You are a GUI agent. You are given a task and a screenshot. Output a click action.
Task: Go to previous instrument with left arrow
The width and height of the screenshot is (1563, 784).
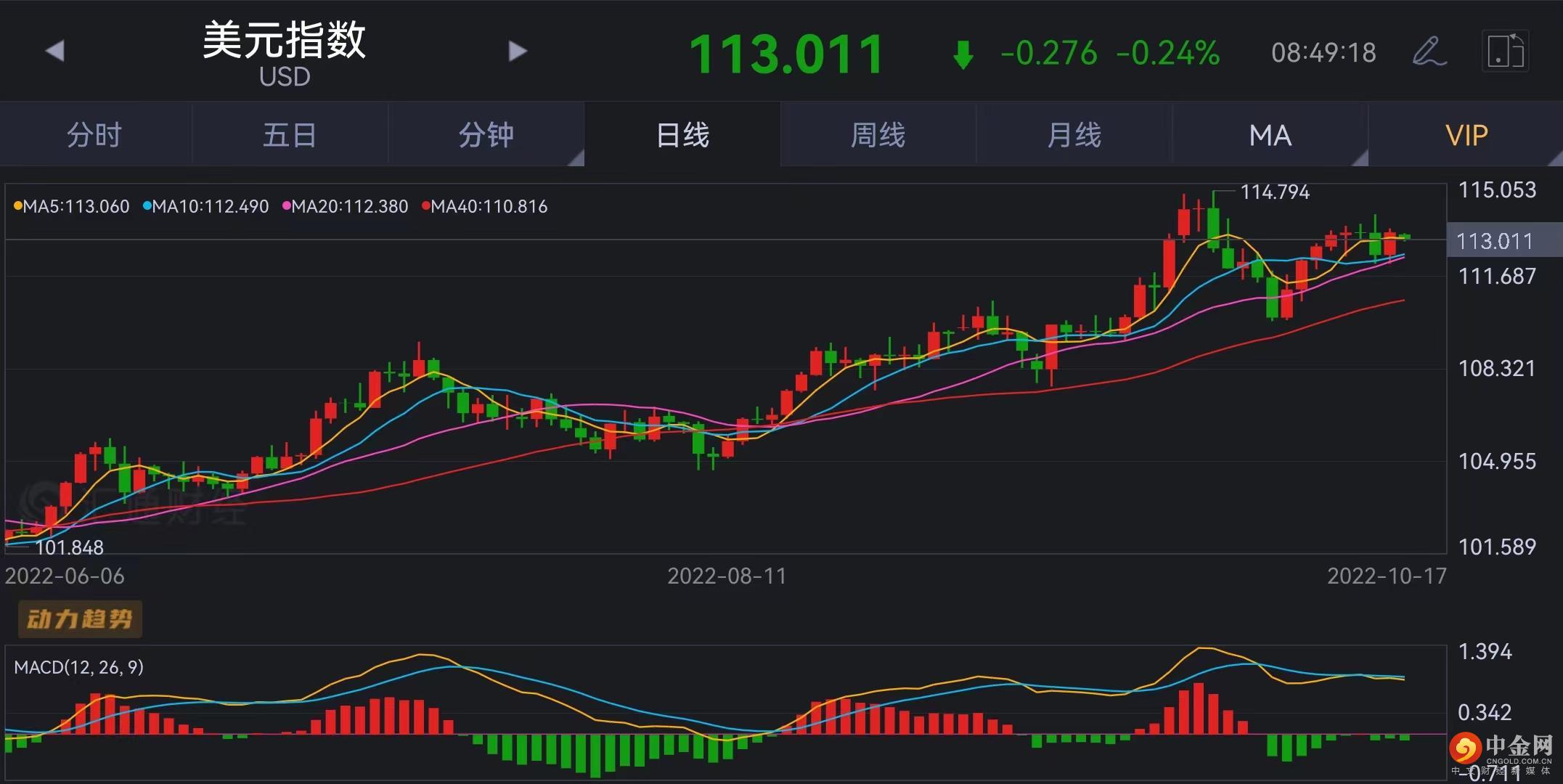[55, 51]
